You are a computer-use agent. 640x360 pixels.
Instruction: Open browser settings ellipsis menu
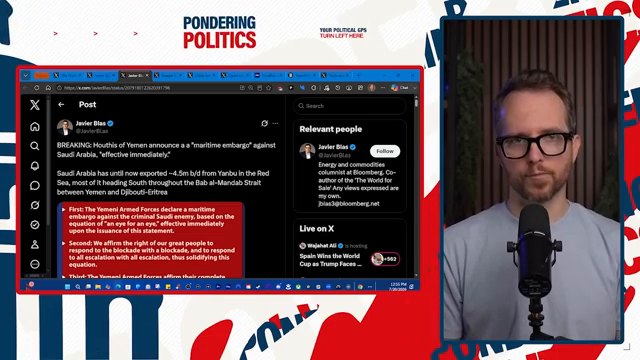[x=383, y=88]
